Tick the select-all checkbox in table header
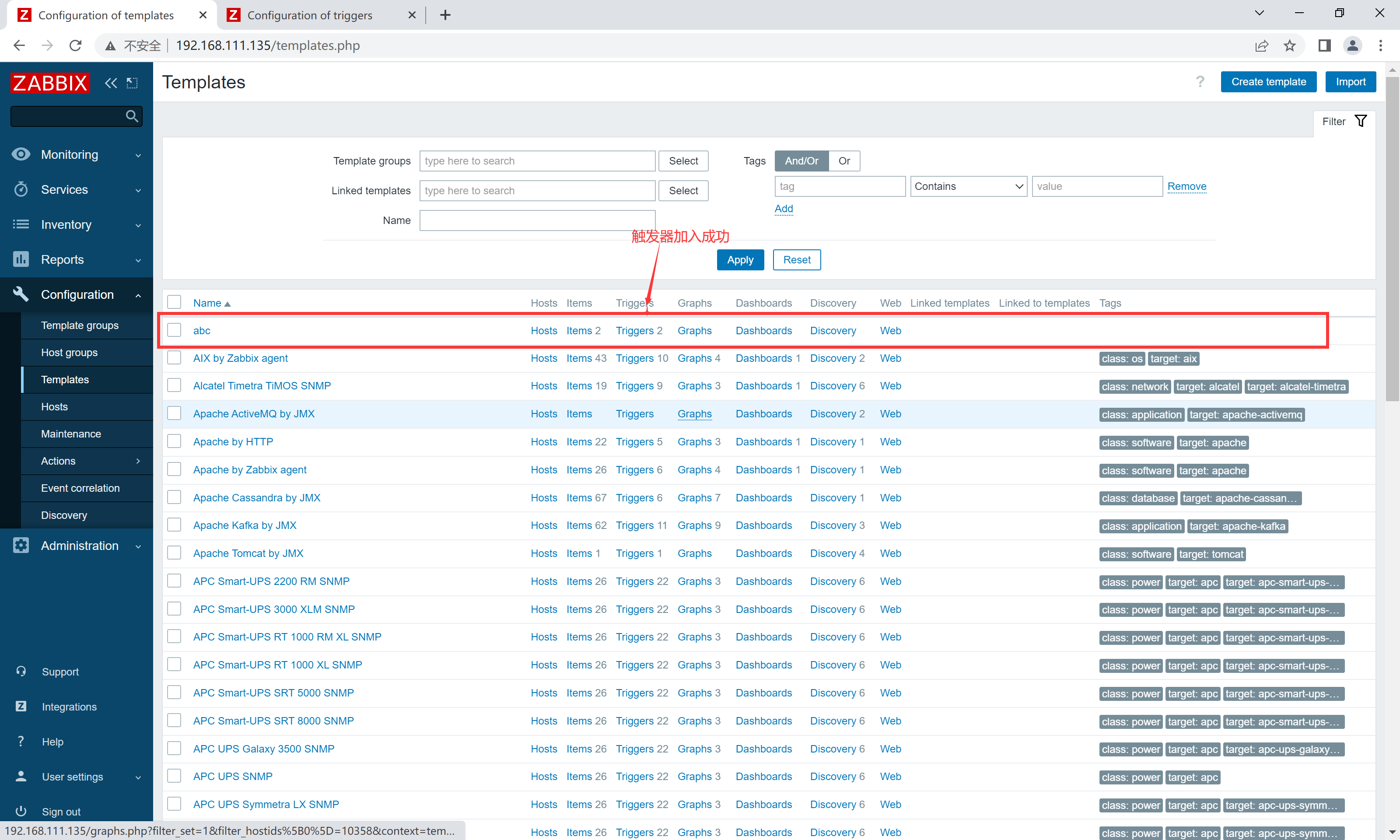Viewport: 1400px width, 840px height. (174, 302)
